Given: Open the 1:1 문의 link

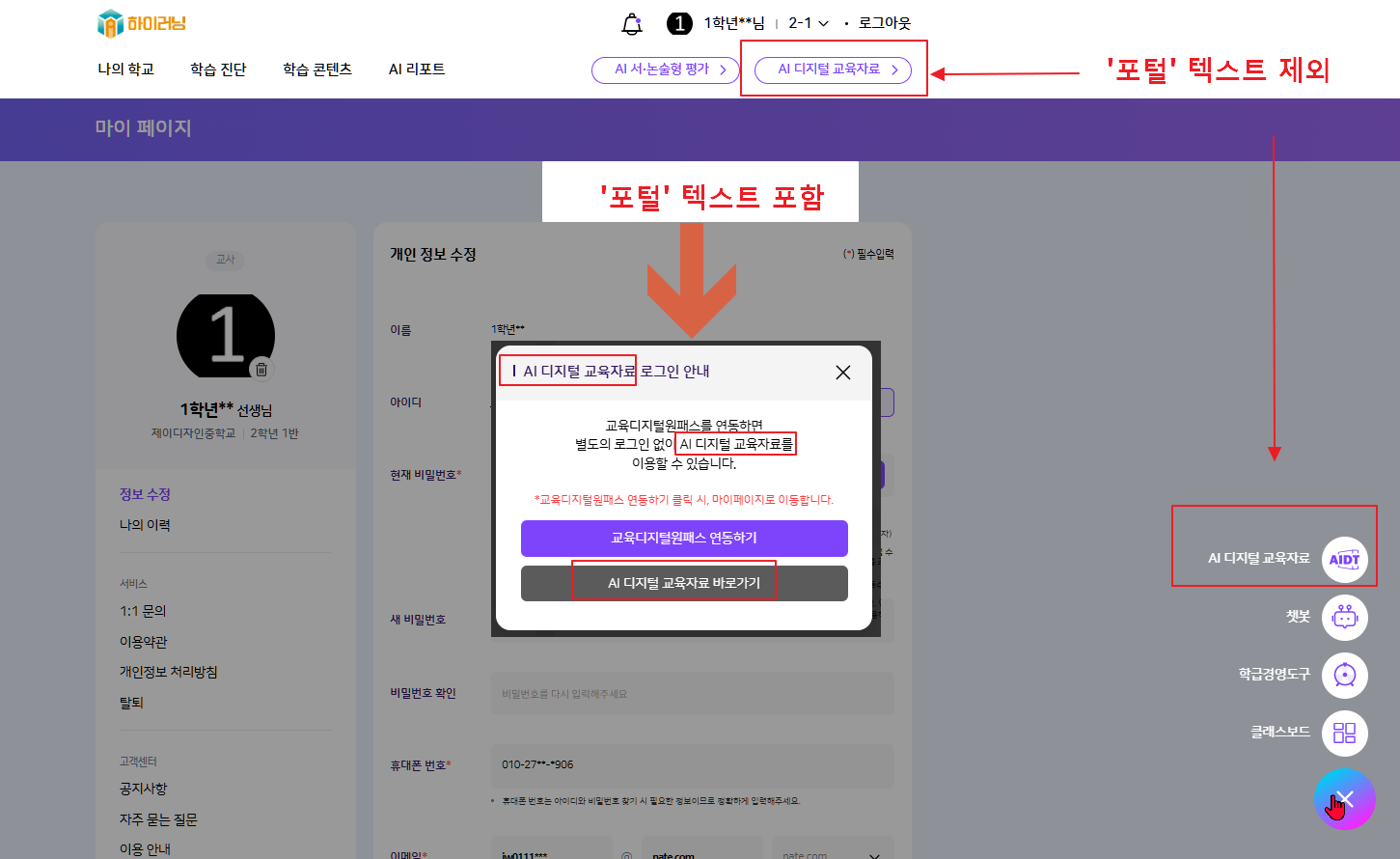Looking at the screenshot, I should (143, 611).
